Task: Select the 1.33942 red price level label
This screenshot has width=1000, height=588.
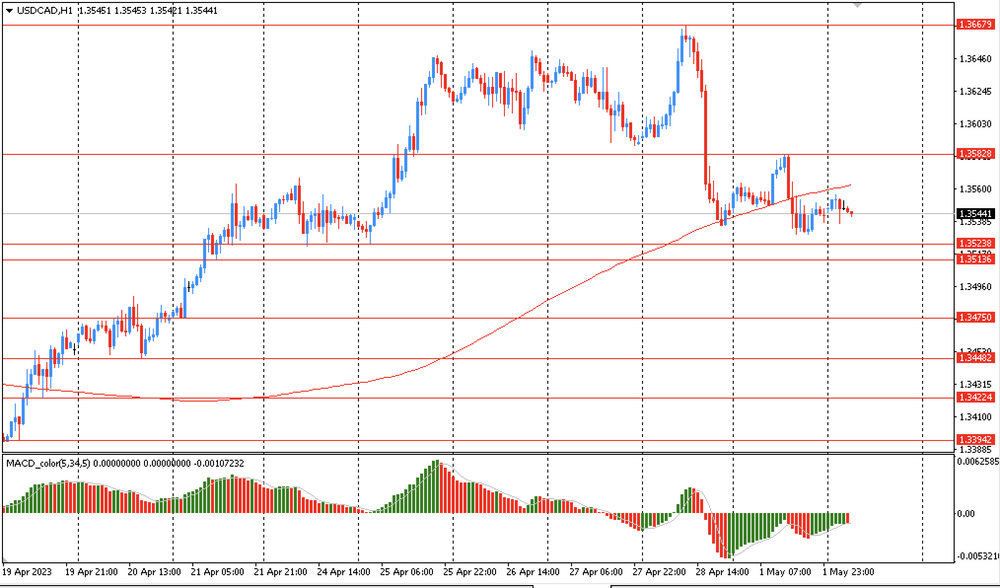Action: [975, 440]
